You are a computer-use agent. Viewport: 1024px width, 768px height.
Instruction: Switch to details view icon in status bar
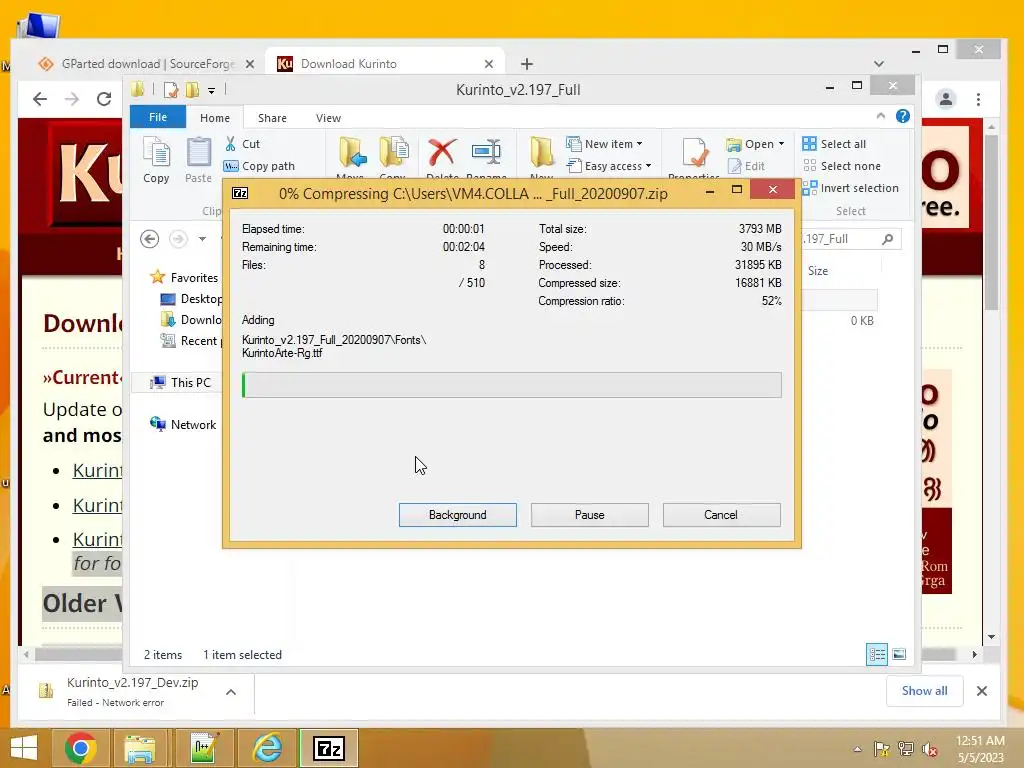point(876,654)
